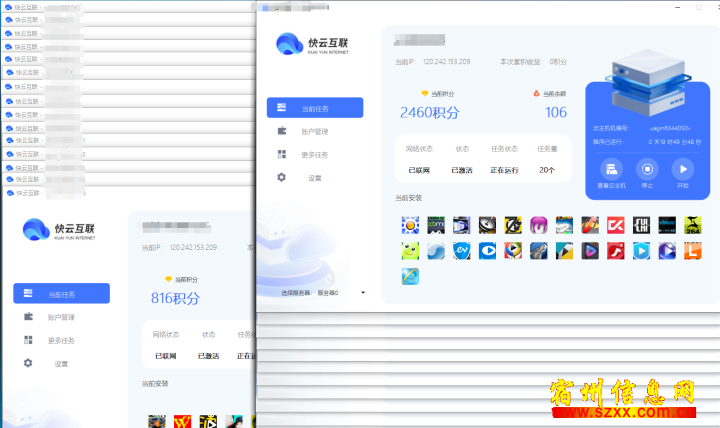Open 更多任务 in the back window sidebar
720x428 pixels.
tap(62, 340)
